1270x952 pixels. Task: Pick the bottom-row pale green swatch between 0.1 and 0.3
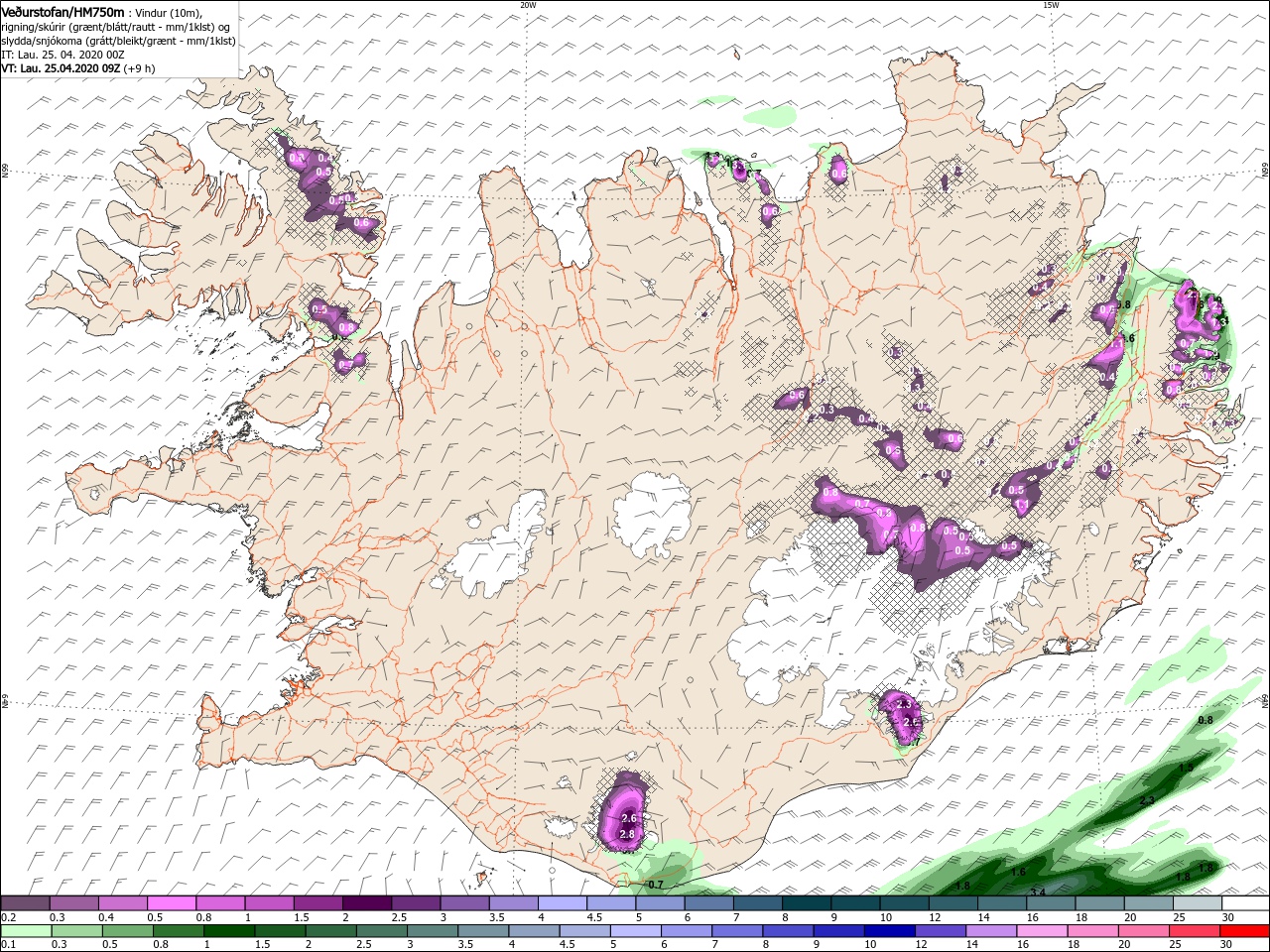[25, 931]
